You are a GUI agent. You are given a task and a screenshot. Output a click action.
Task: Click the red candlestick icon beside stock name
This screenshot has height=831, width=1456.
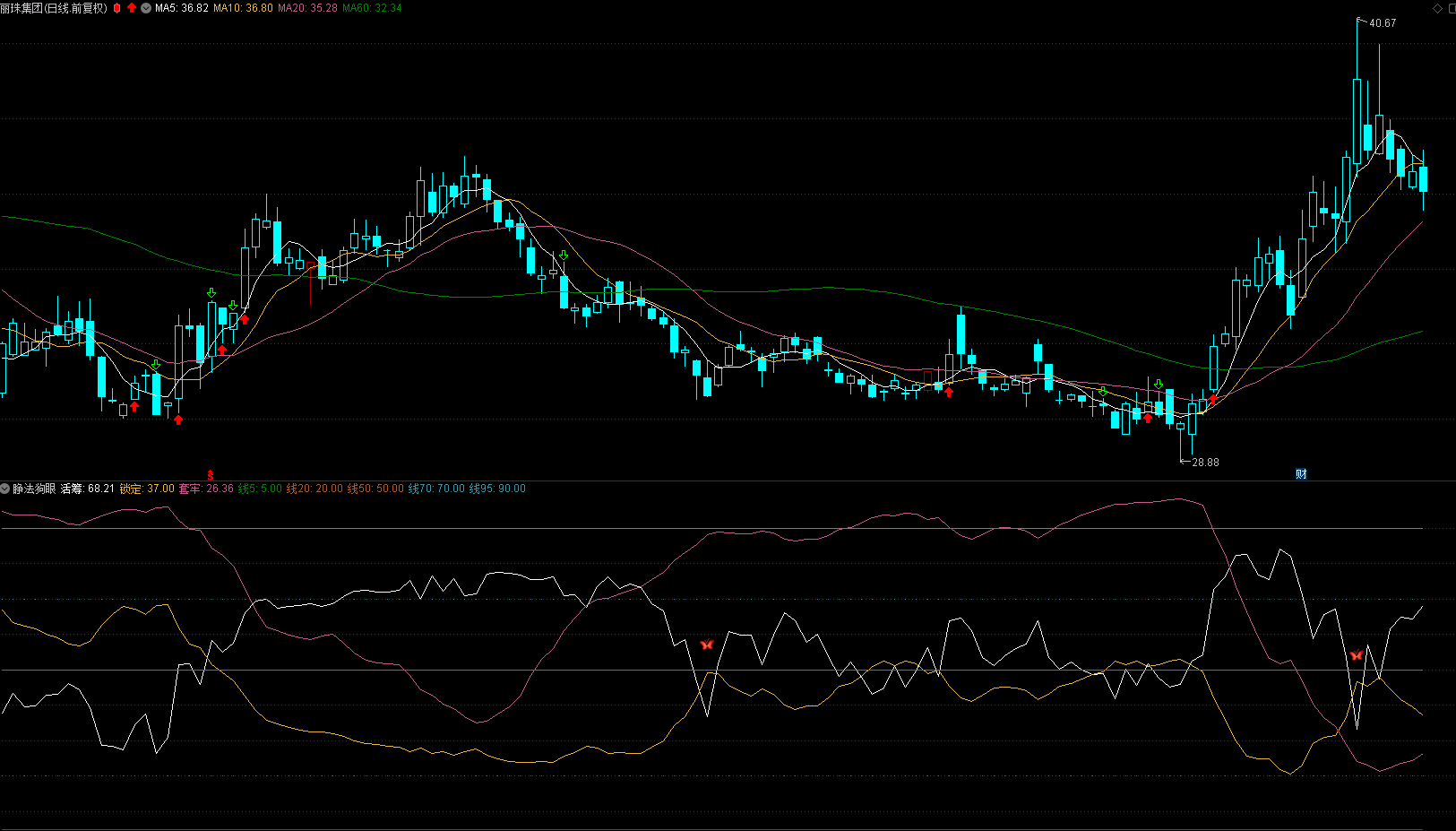point(116,8)
